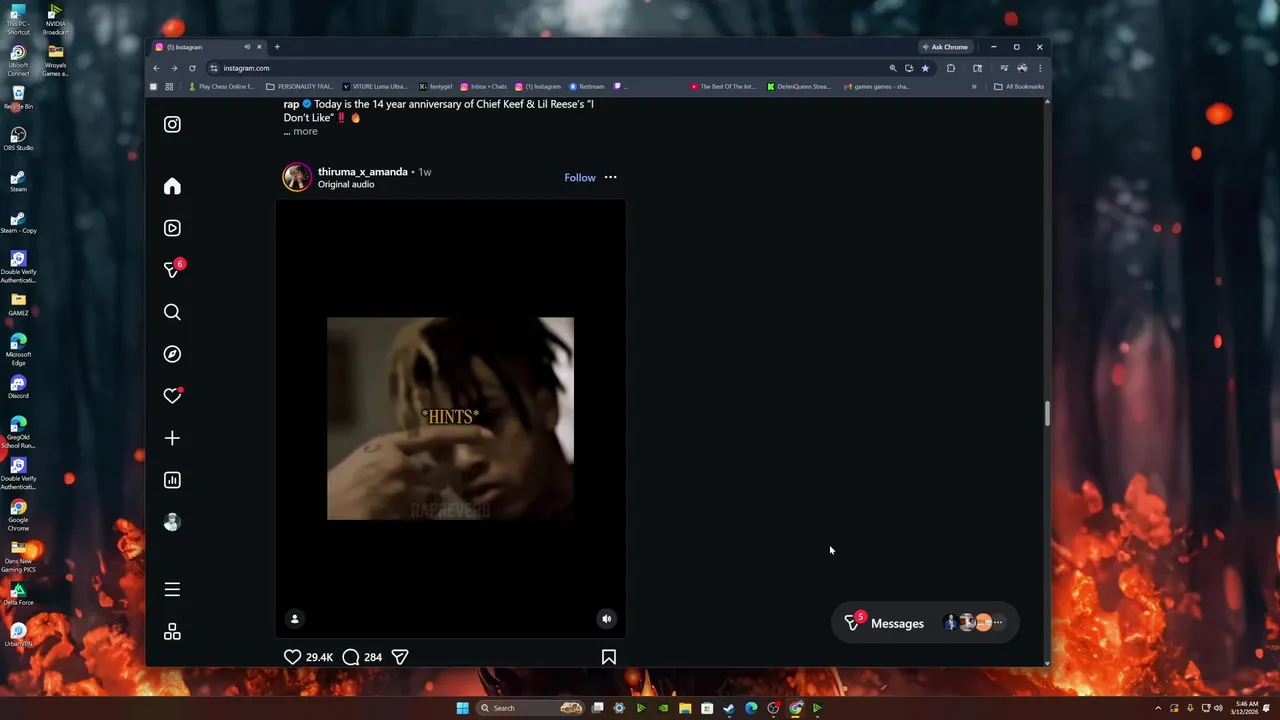Open Reels from Instagram sidebar

[172, 228]
